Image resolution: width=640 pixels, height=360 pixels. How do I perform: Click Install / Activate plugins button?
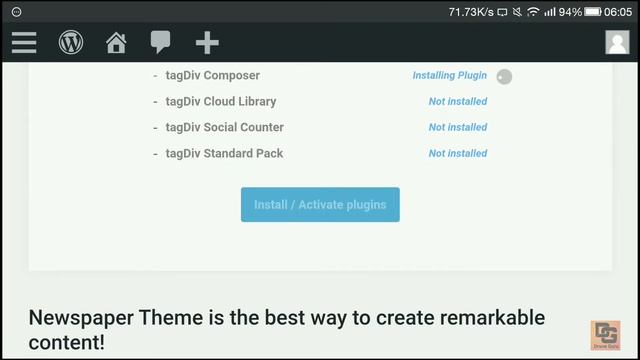(320, 204)
